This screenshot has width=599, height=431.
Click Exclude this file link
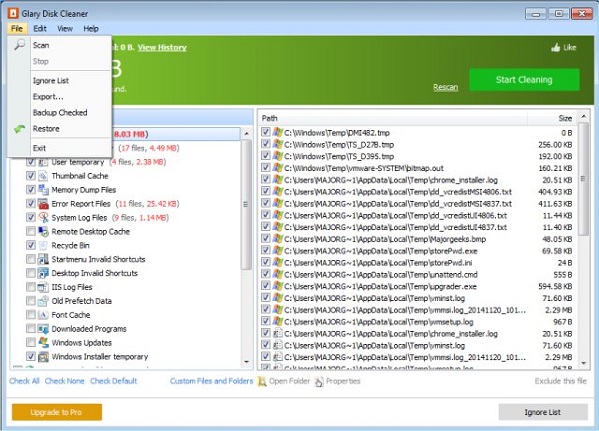pyautogui.click(x=560, y=381)
